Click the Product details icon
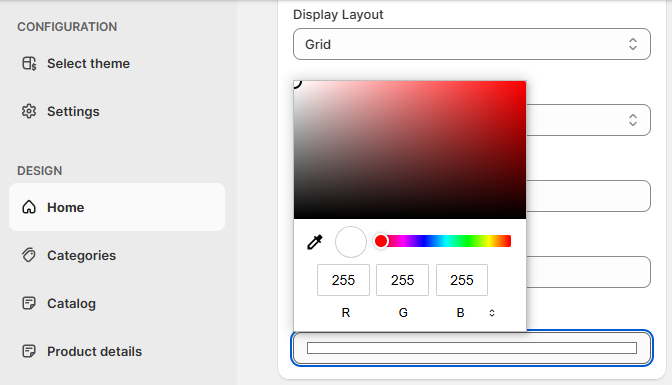Screen dimensions: 672x385 click(29, 351)
